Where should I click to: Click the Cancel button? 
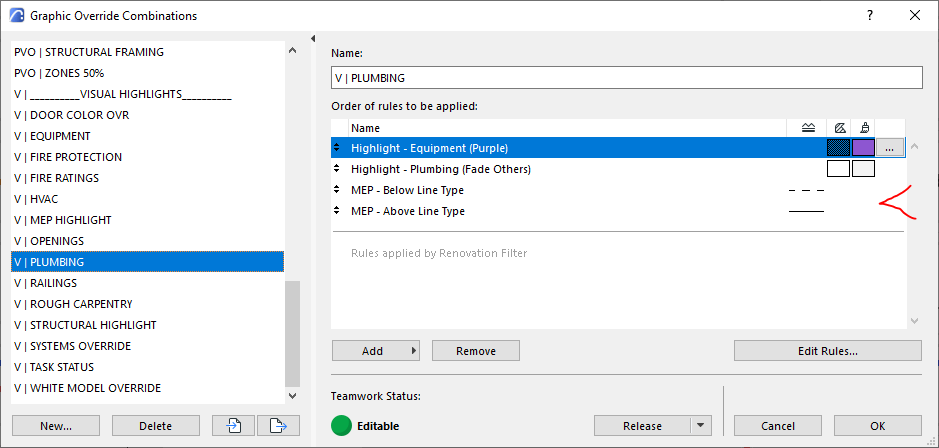(778, 426)
